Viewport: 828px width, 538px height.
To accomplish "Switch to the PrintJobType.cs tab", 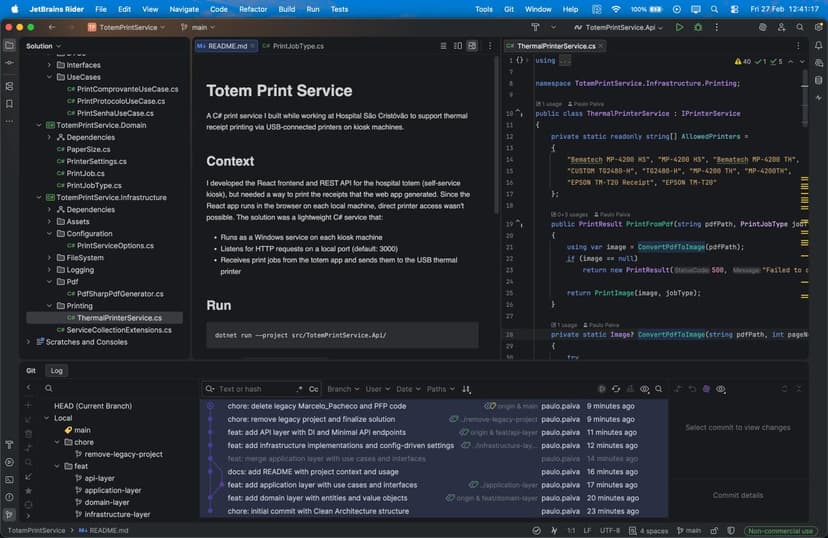I will coord(297,46).
